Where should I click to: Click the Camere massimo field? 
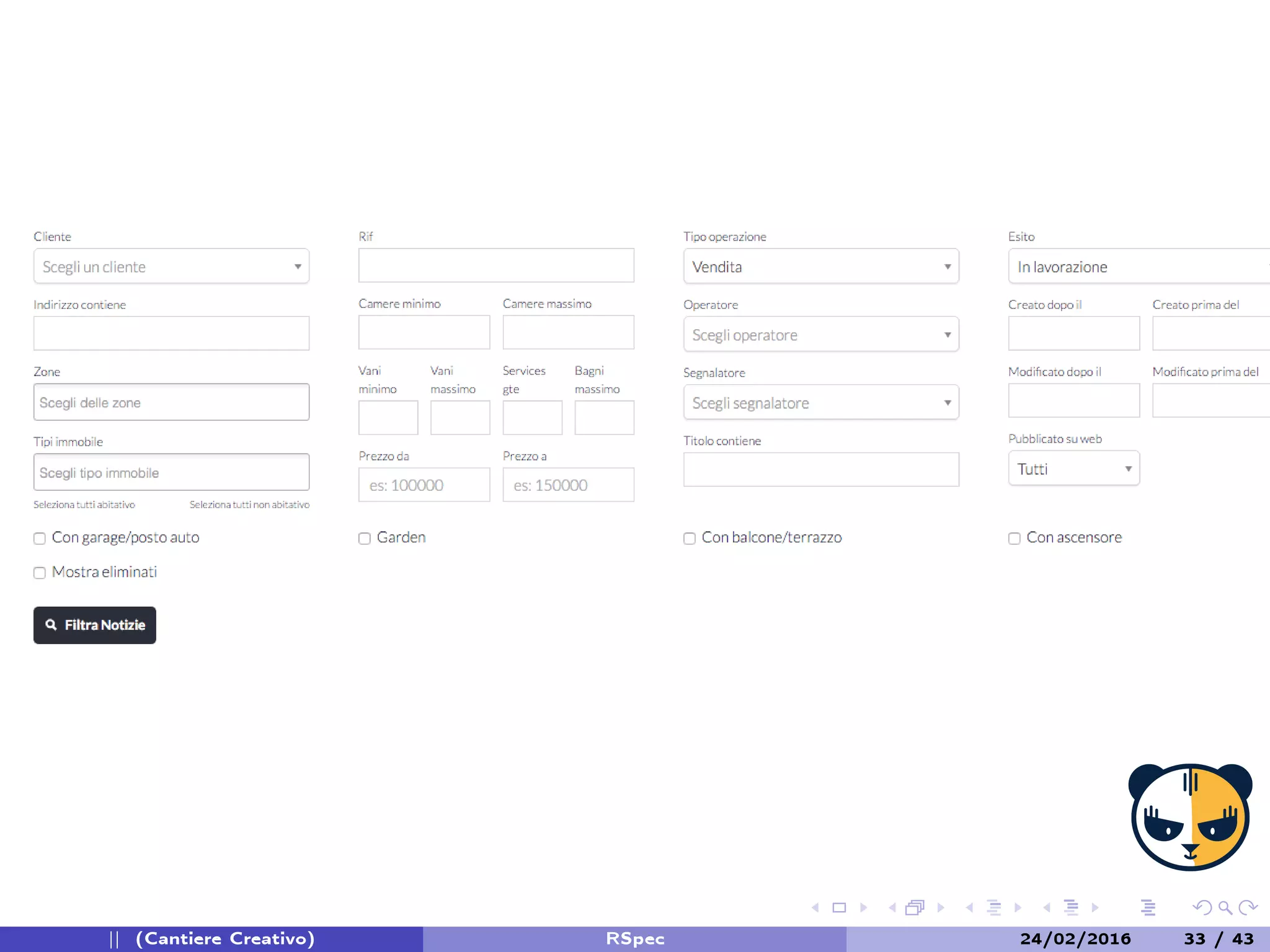(x=568, y=332)
